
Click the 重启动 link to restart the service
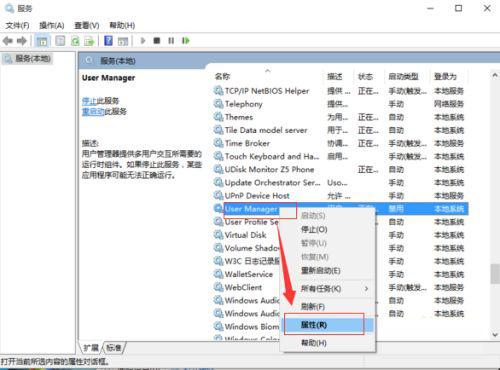click(x=93, y=111)
